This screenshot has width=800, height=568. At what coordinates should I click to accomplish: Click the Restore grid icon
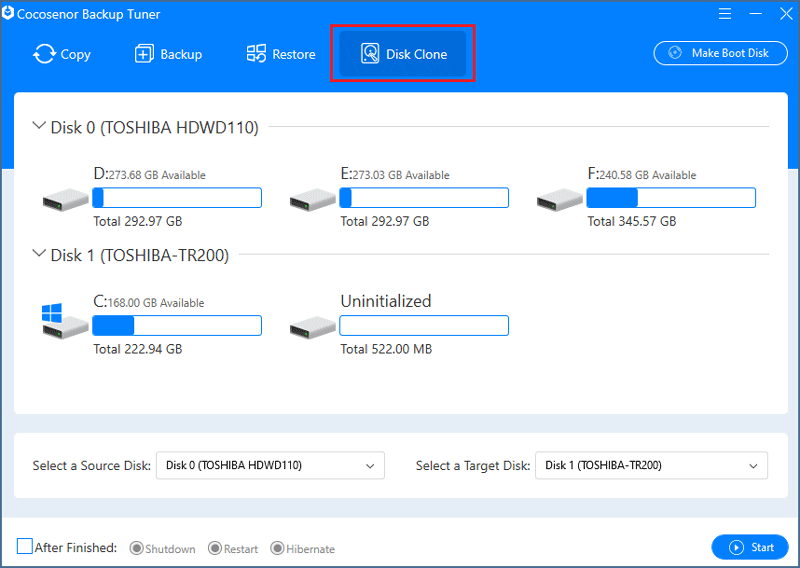[x=256, y=54]
